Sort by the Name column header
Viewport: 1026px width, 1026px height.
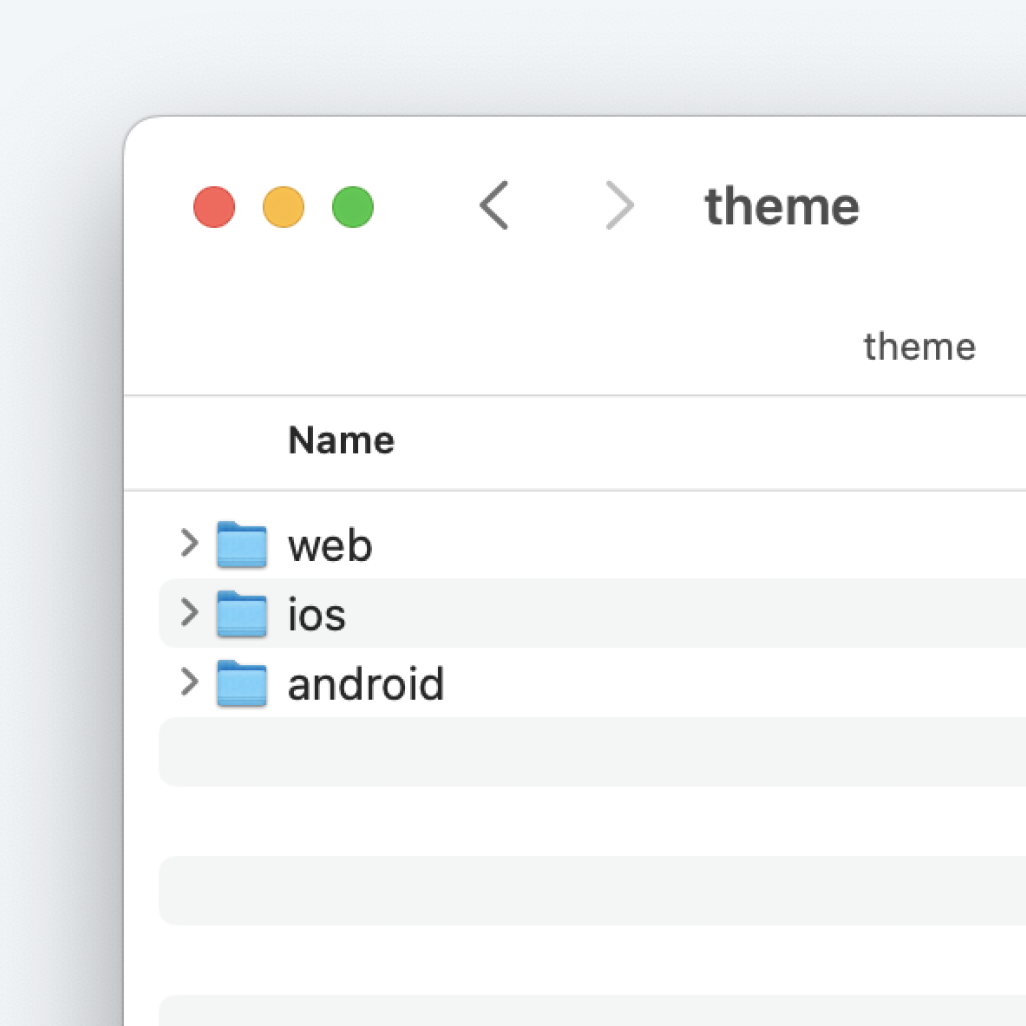tap(341, 441)
